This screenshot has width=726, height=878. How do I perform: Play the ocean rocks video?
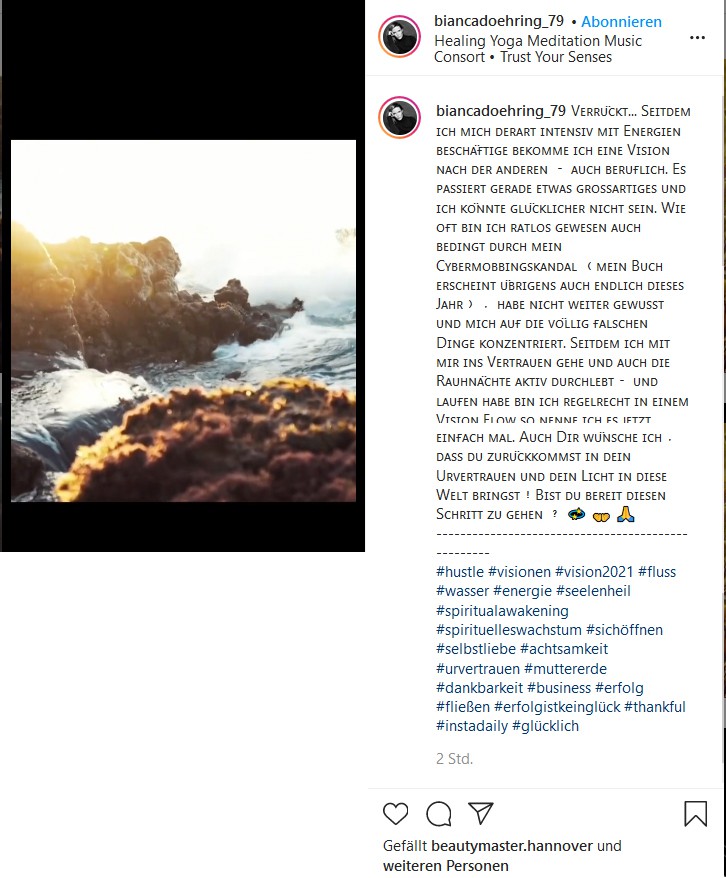tap(183, 321)
